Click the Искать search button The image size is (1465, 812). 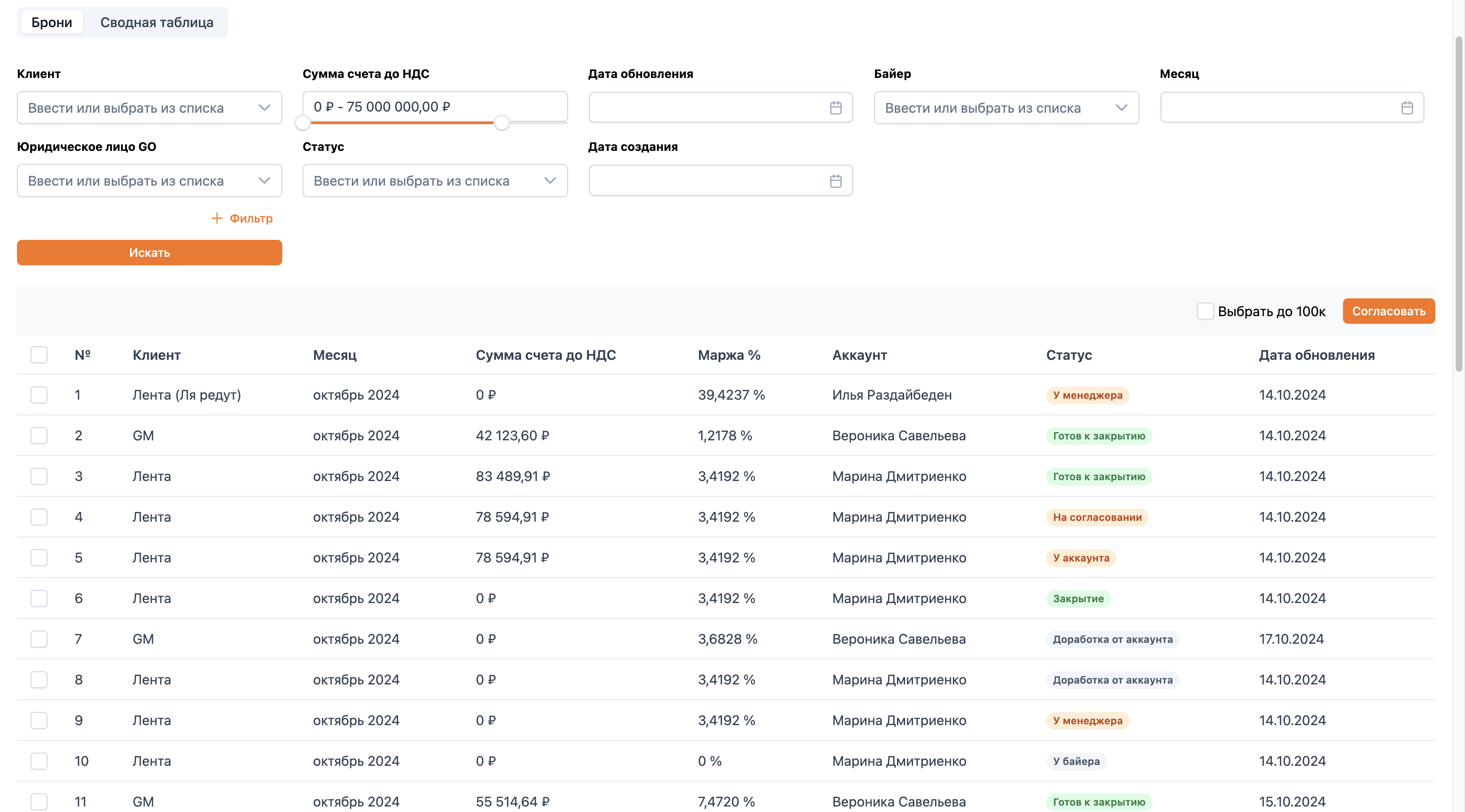coord(150,253)
